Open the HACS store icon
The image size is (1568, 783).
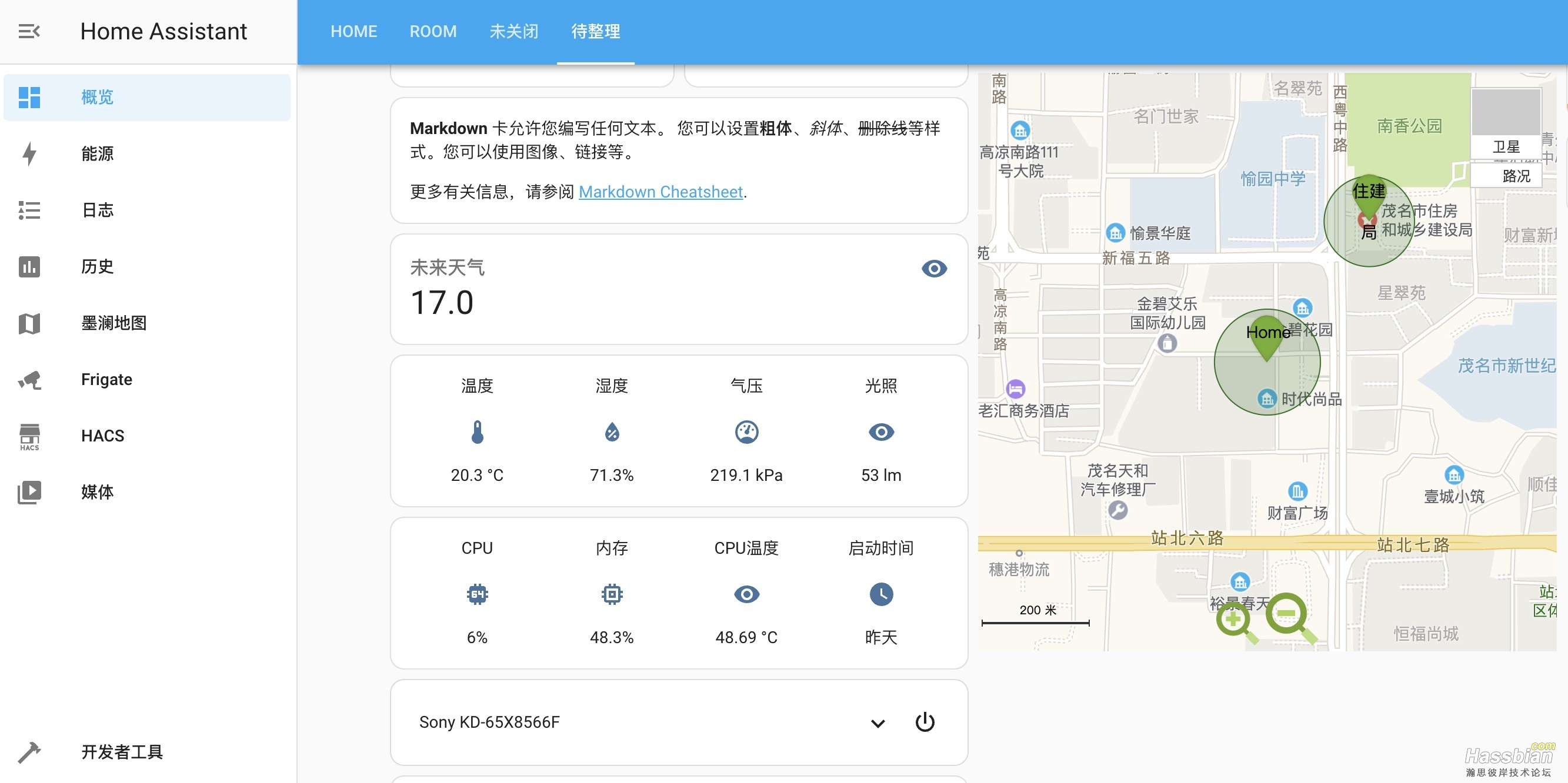coord(29,436)
